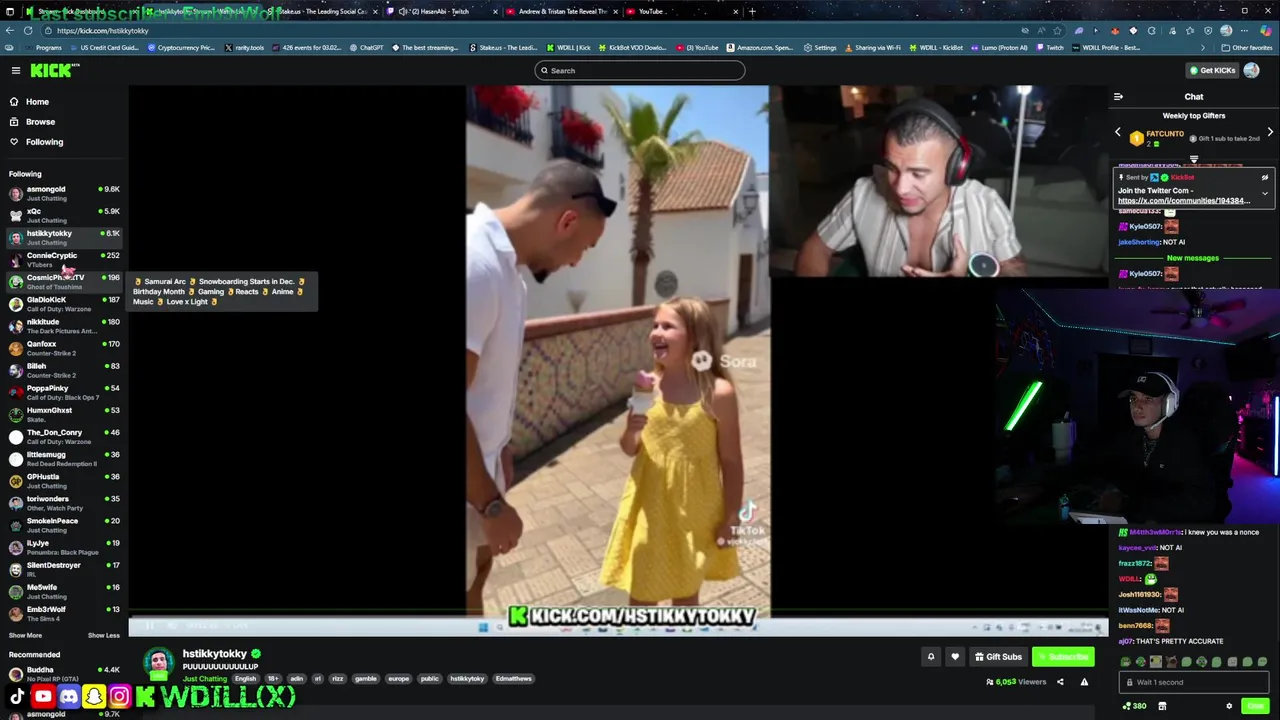Open asmongold channel in Following list
Image resolution: width=1280 pixels, height=720 pixels.
64,193
